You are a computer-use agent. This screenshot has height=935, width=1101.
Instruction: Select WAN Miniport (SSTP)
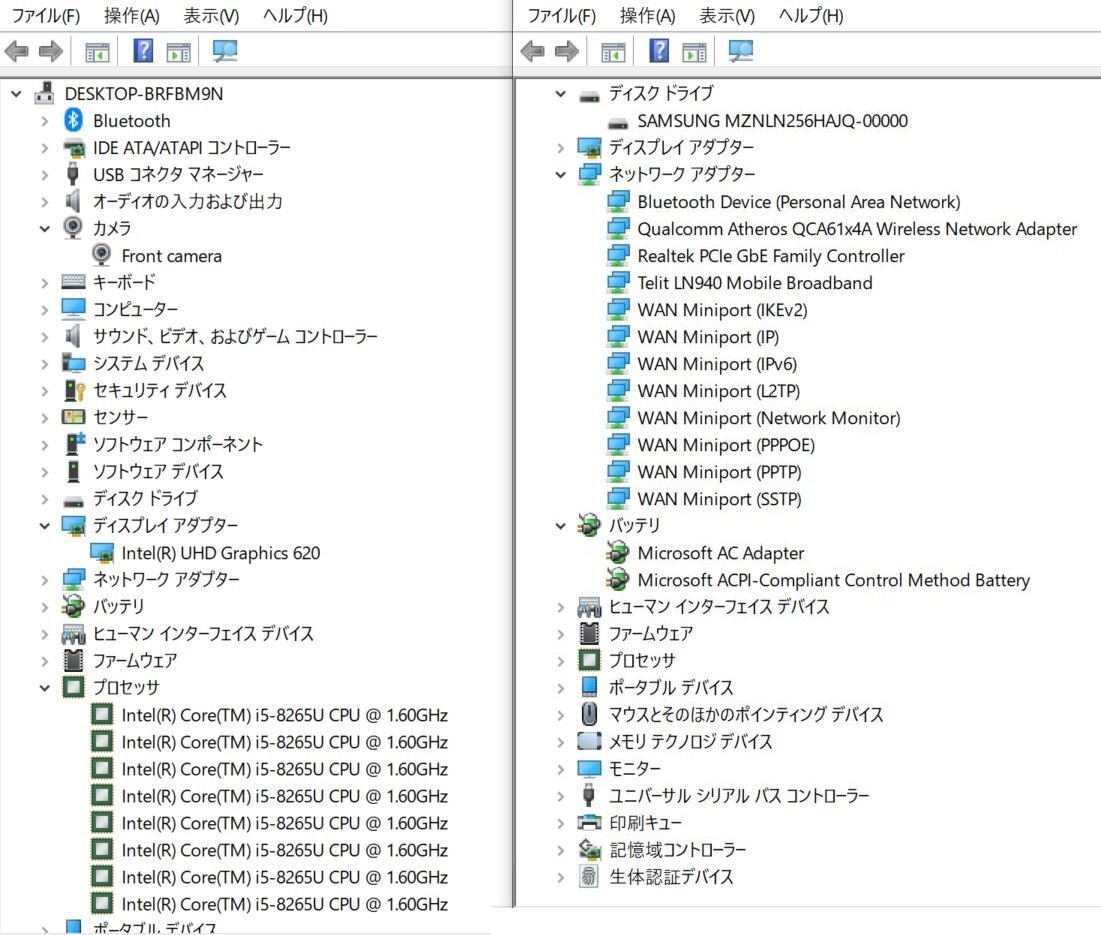click(719, 498)
